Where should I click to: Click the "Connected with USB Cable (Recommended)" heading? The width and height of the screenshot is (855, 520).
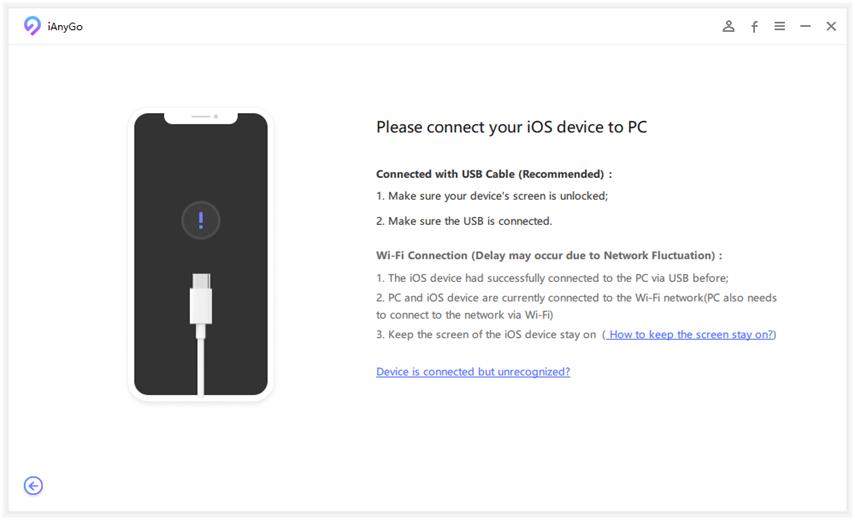click(x=494, y=174)
